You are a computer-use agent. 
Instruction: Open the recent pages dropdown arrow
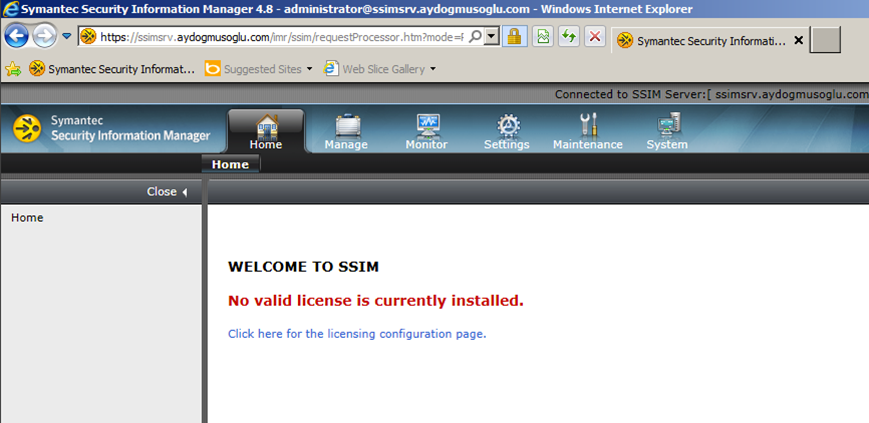click(x=67, y=36)
